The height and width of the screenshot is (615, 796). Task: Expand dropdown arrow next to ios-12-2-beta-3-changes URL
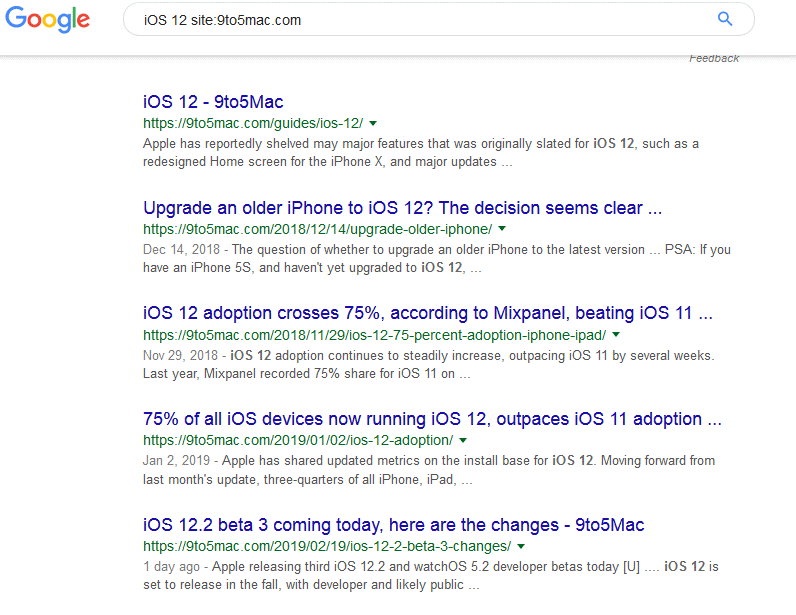pos(521,546)
